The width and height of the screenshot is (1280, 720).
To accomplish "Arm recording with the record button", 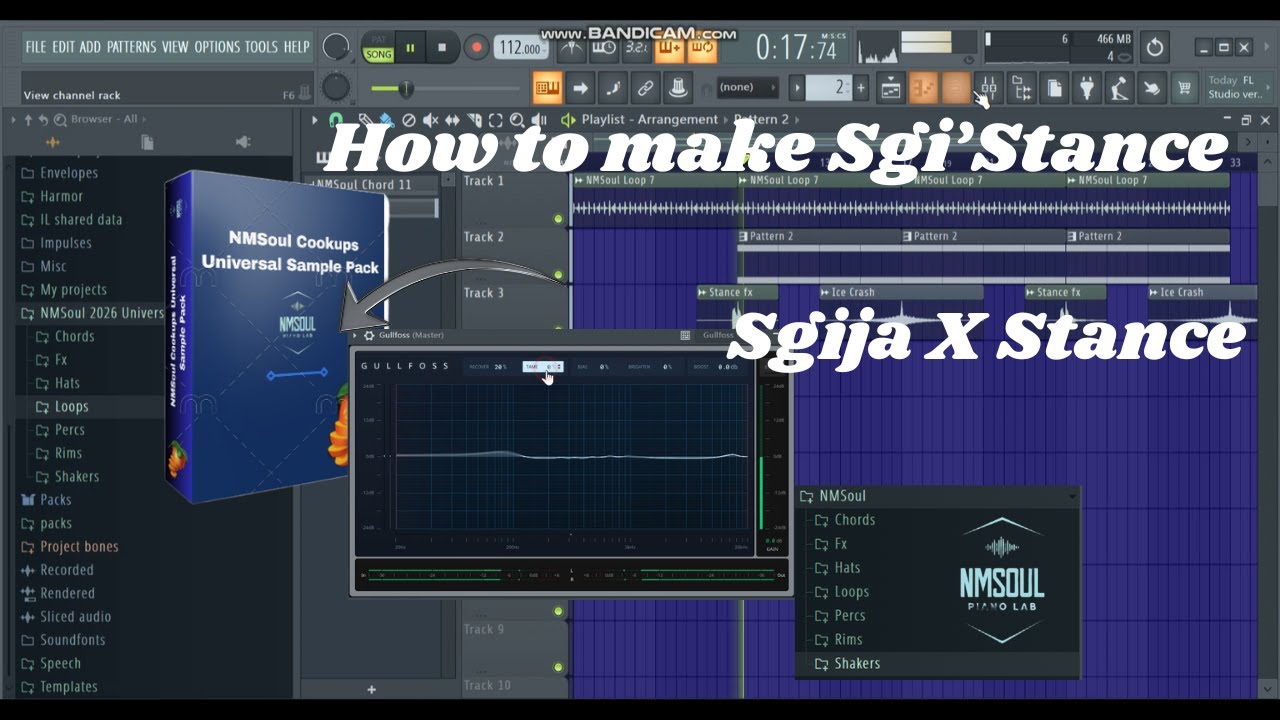I will click(476, 47).
